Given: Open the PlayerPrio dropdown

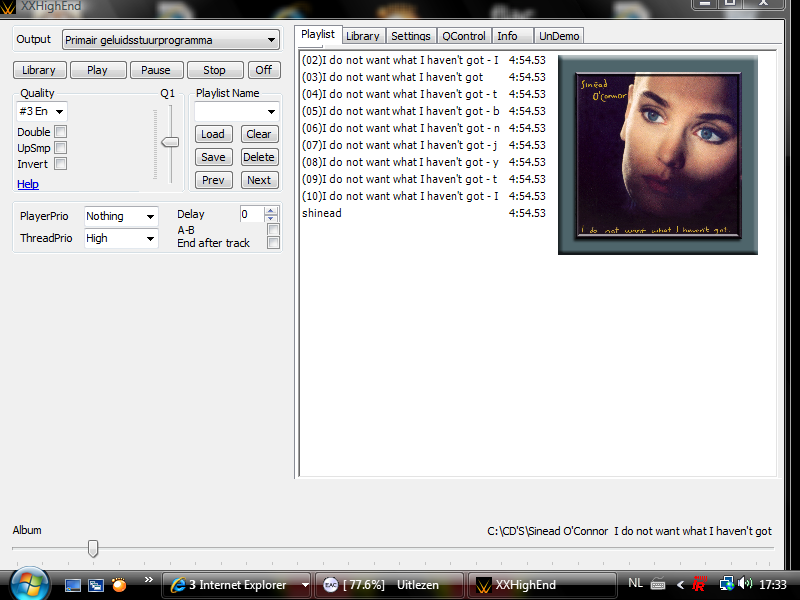Looking at the screenshot, I should (x=121, y=216).
